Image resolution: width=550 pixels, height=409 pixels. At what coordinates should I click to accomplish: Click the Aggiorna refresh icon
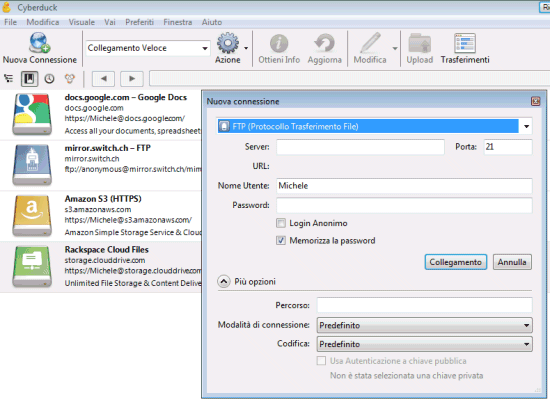[324, 43]
